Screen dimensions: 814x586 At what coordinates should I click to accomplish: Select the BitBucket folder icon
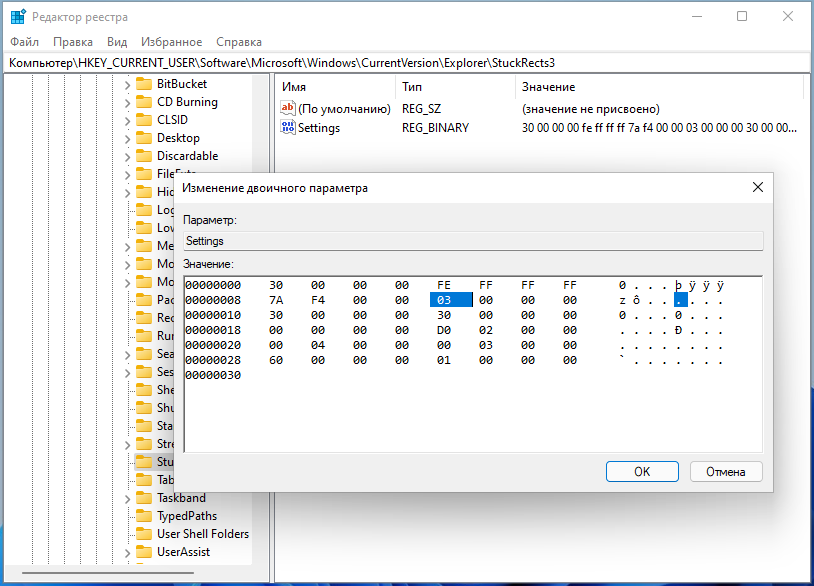click(143, 84)
